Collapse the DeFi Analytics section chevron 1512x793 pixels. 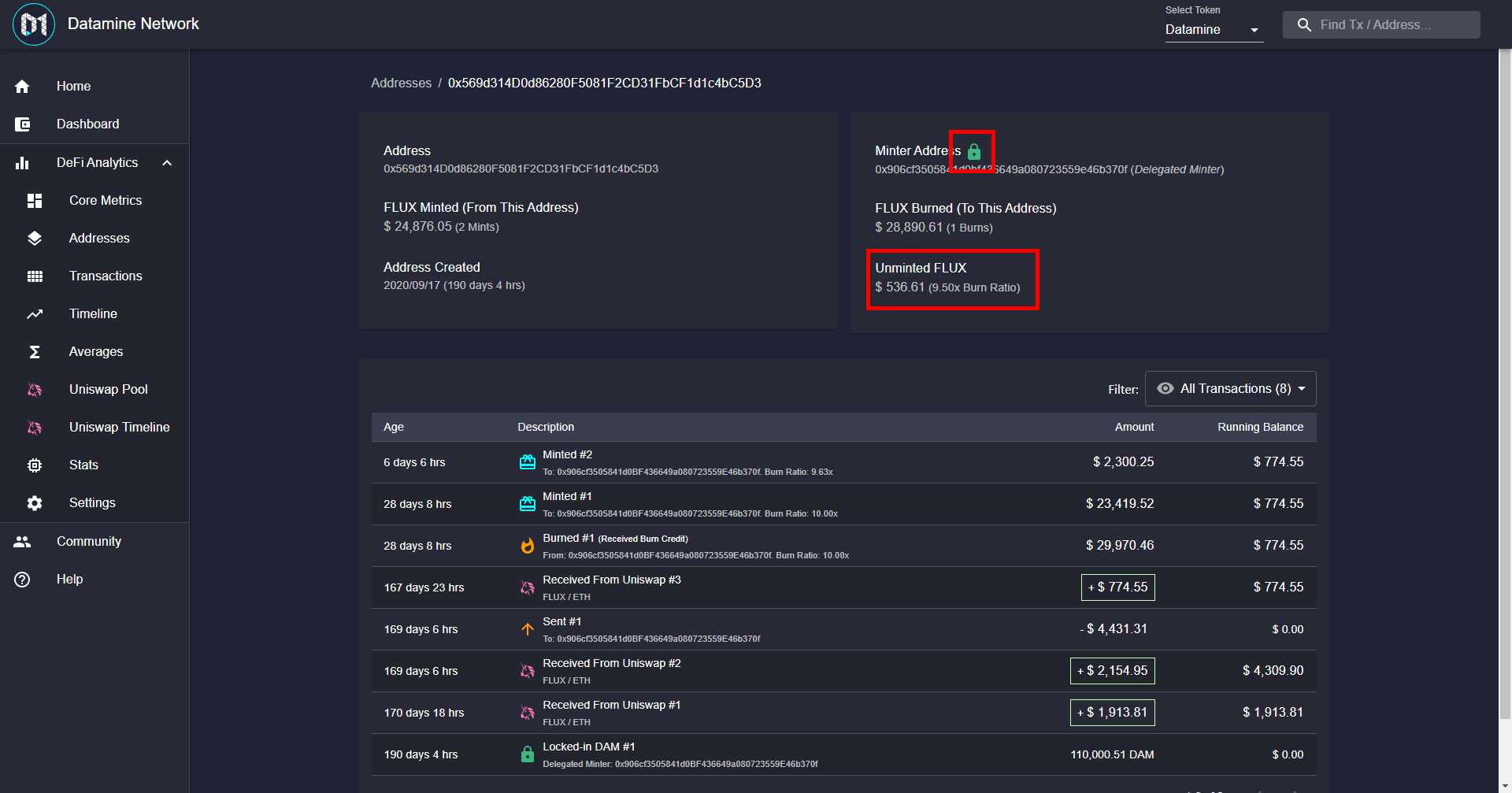point(167,163)
